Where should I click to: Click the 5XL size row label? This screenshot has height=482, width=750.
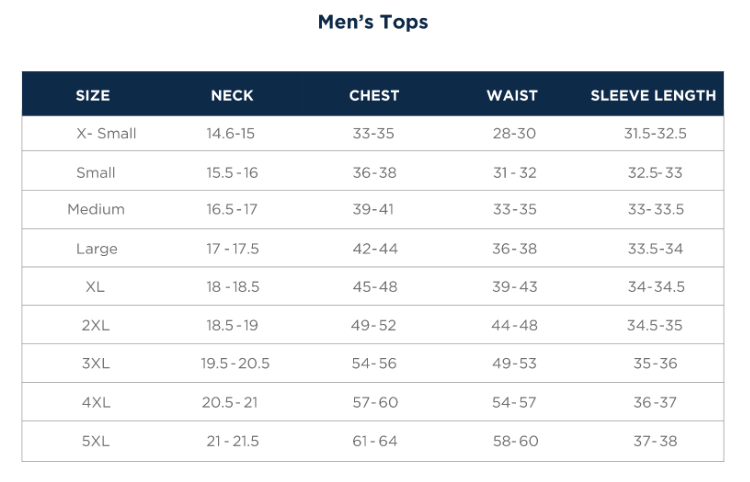click(x=96, y=441)
